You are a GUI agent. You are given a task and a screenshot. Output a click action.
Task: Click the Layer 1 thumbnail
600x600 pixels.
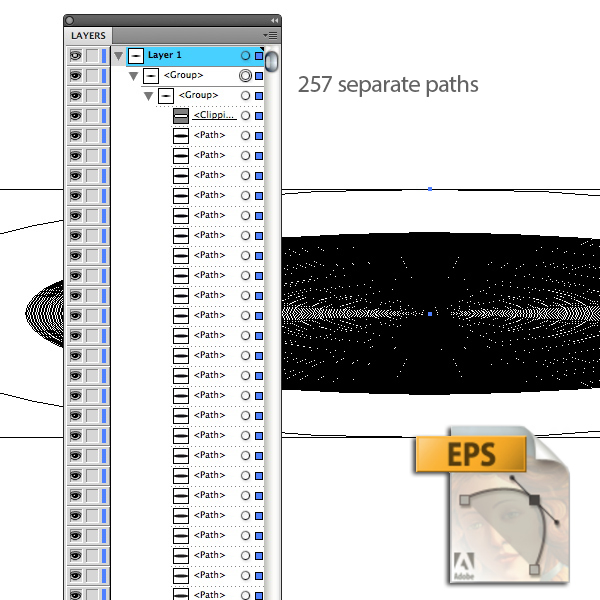tap(135, 56)
